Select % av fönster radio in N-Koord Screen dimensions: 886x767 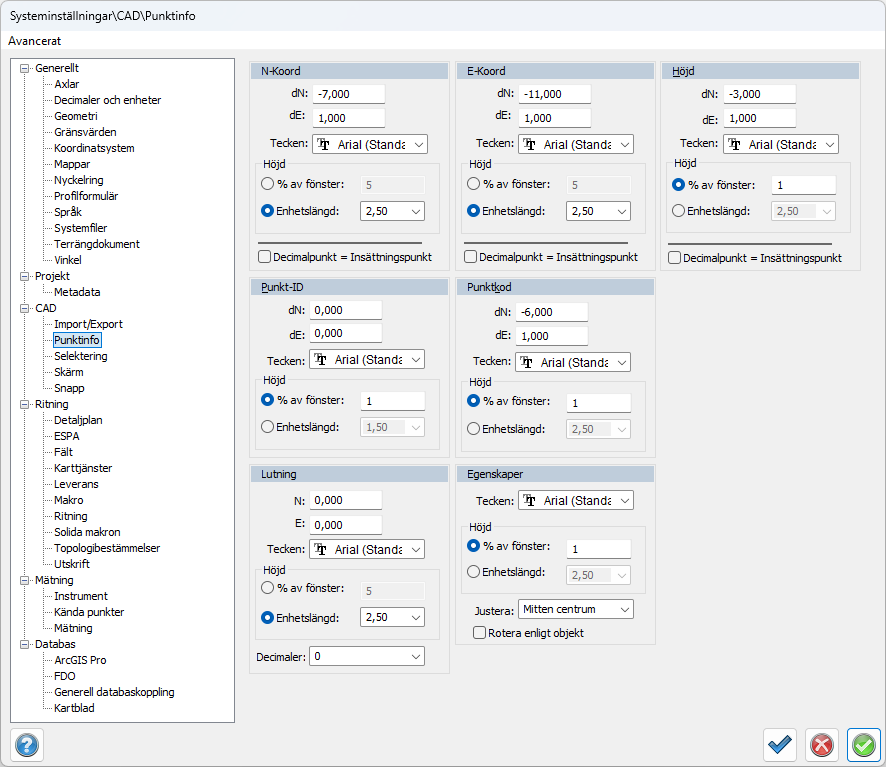267,184
